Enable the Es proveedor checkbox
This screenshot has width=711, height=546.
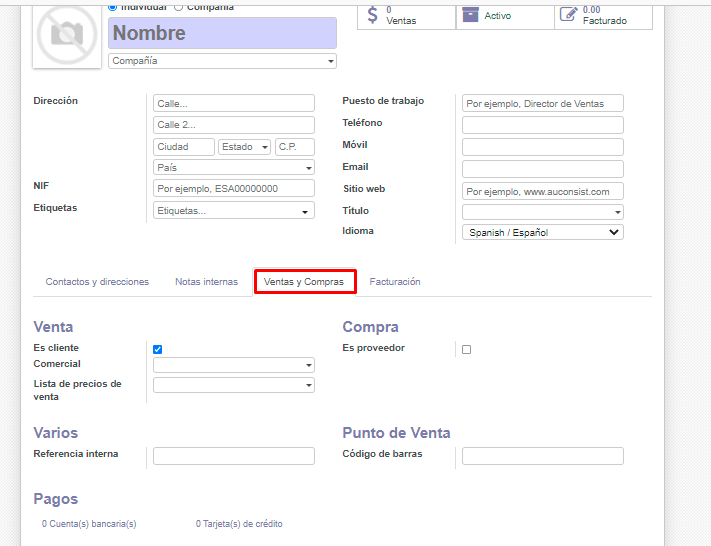tap(466, 349)
